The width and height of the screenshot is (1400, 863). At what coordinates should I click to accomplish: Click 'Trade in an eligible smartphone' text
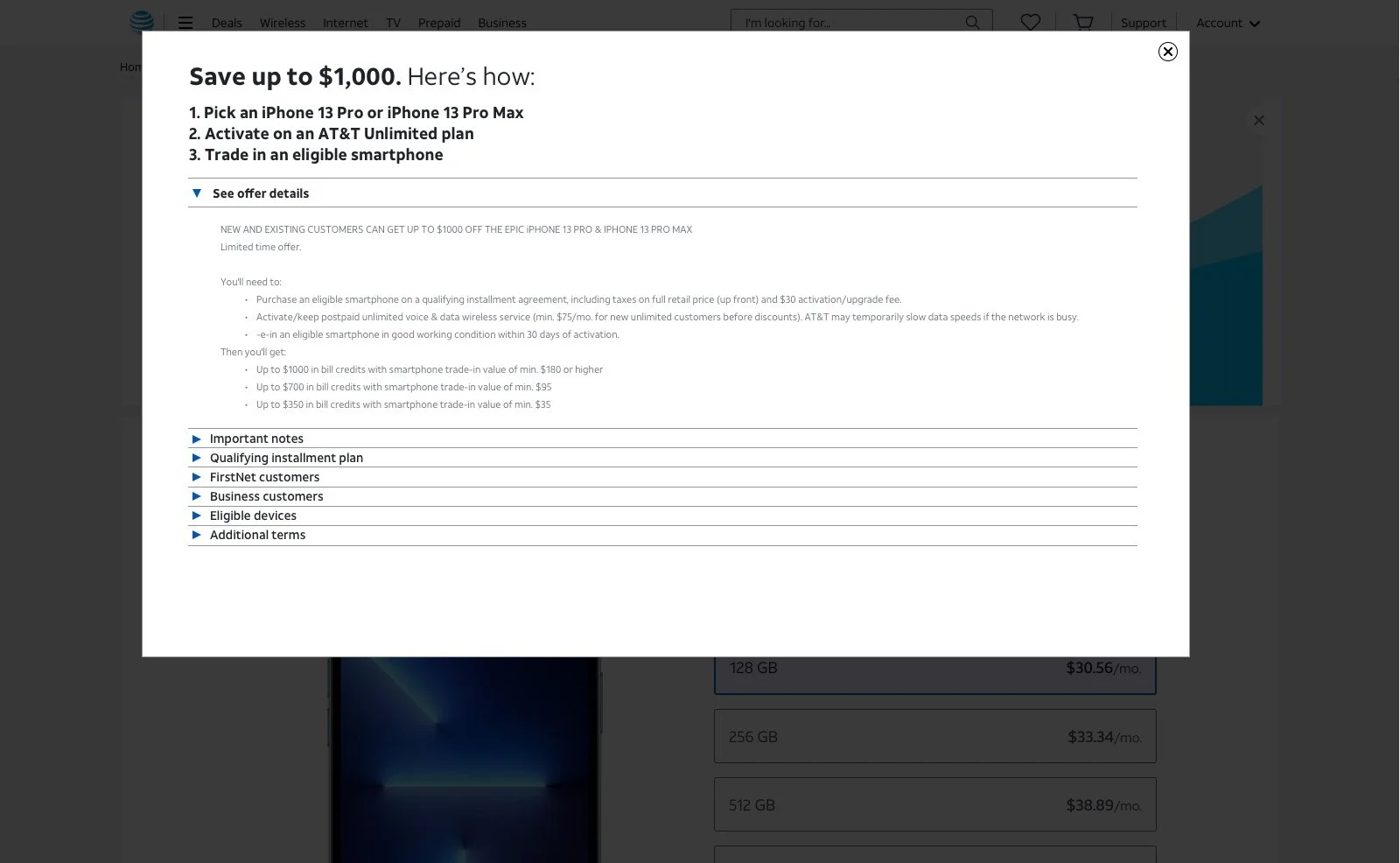click(324, 154)
